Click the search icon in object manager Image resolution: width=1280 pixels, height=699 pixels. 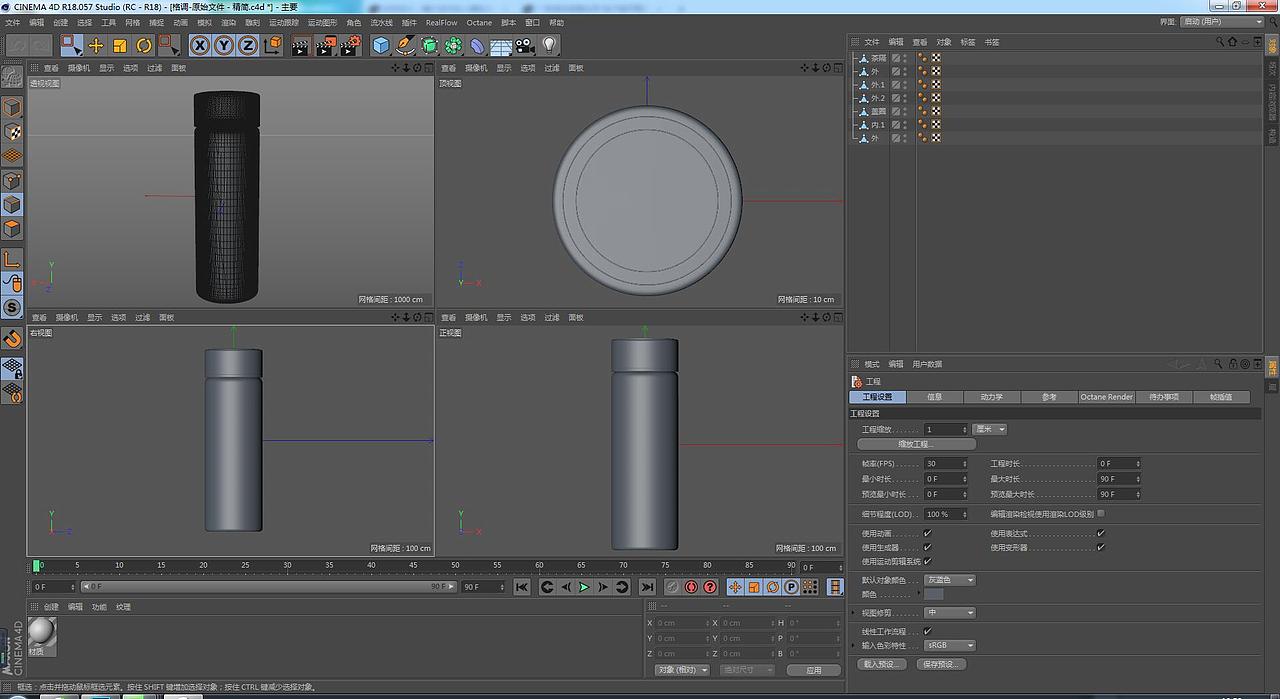pos(1220,42)
